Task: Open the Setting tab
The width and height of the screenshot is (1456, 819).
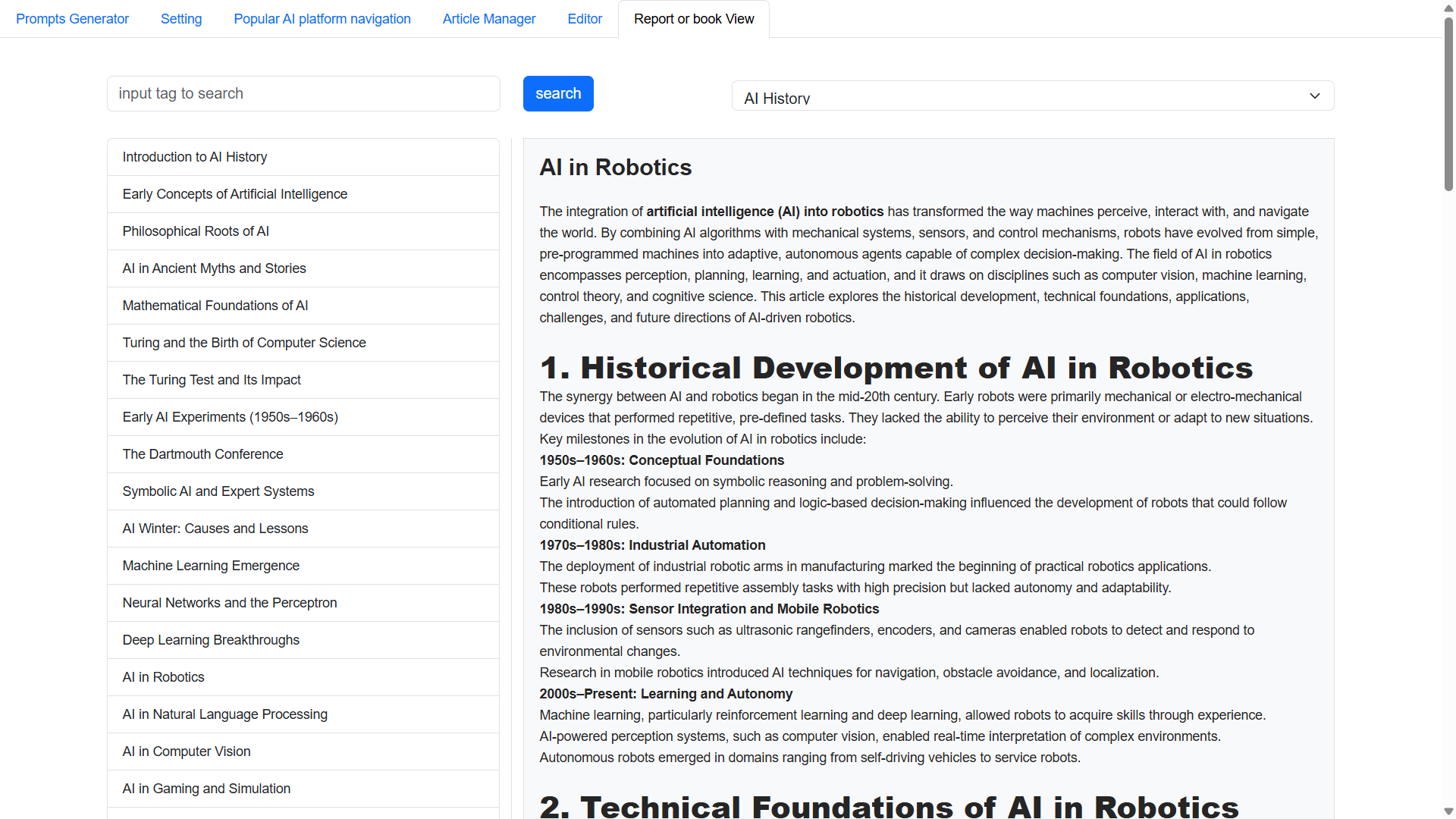Action: tap(181, 19)
